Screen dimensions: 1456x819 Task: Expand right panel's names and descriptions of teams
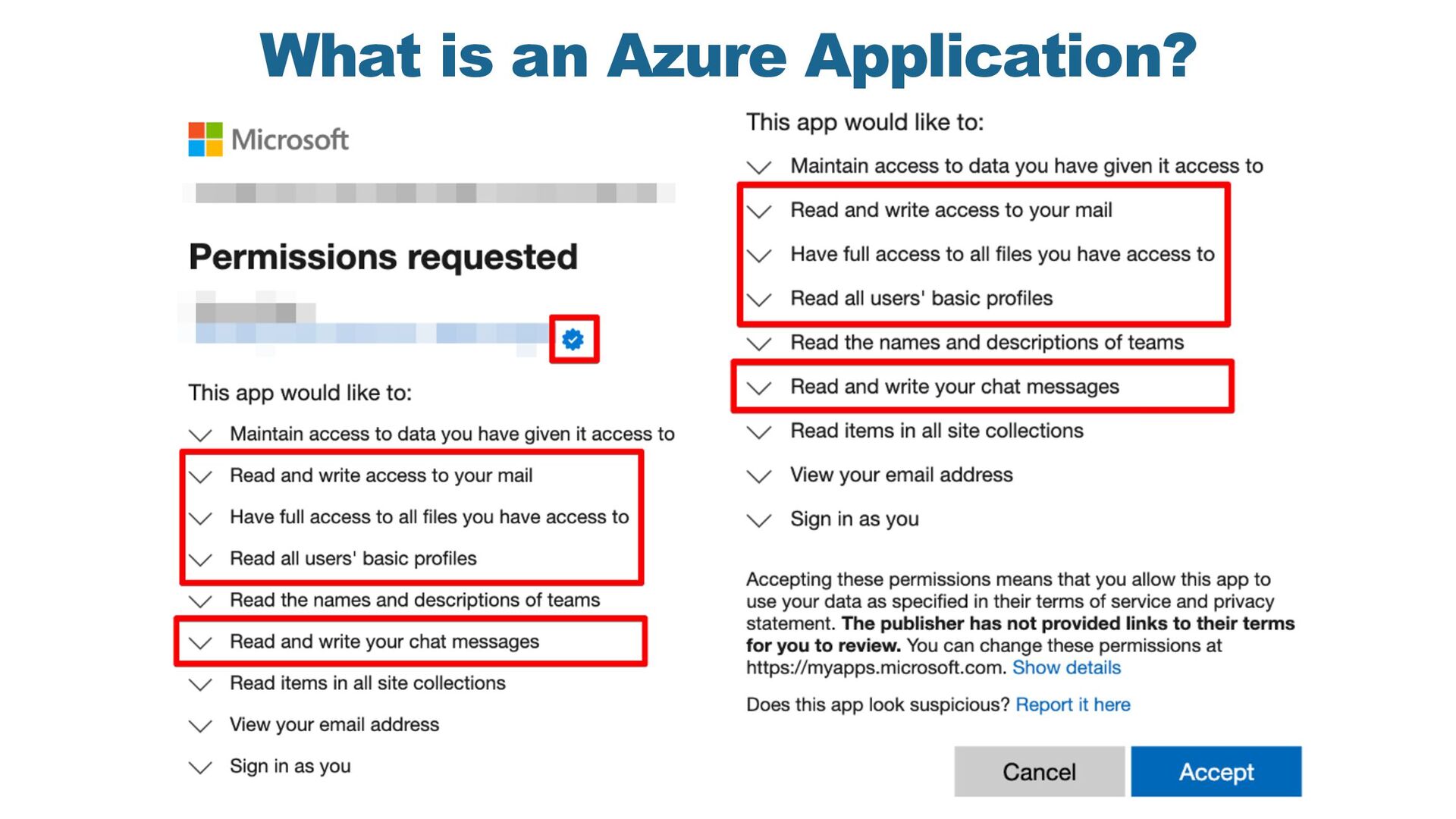pos(759,344)
